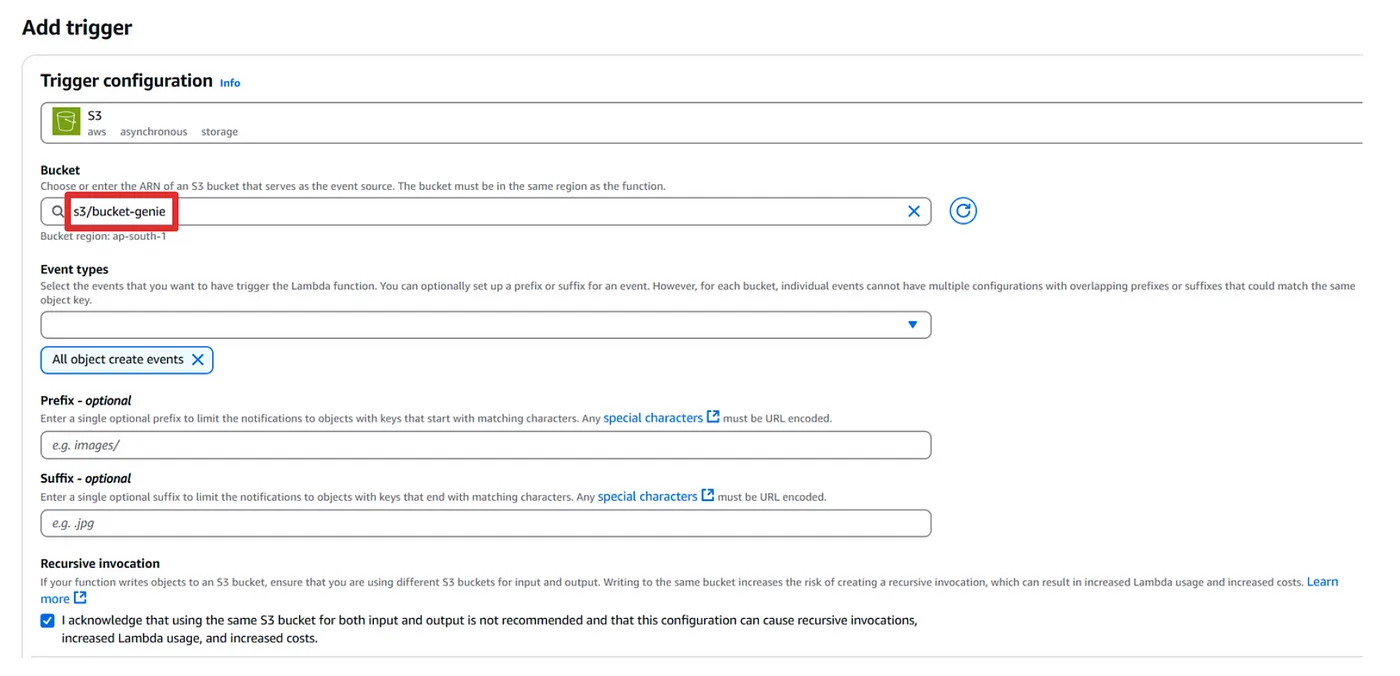
Task: Open external link icon next to Prefix special characters
Action: [x=713, y=417]
